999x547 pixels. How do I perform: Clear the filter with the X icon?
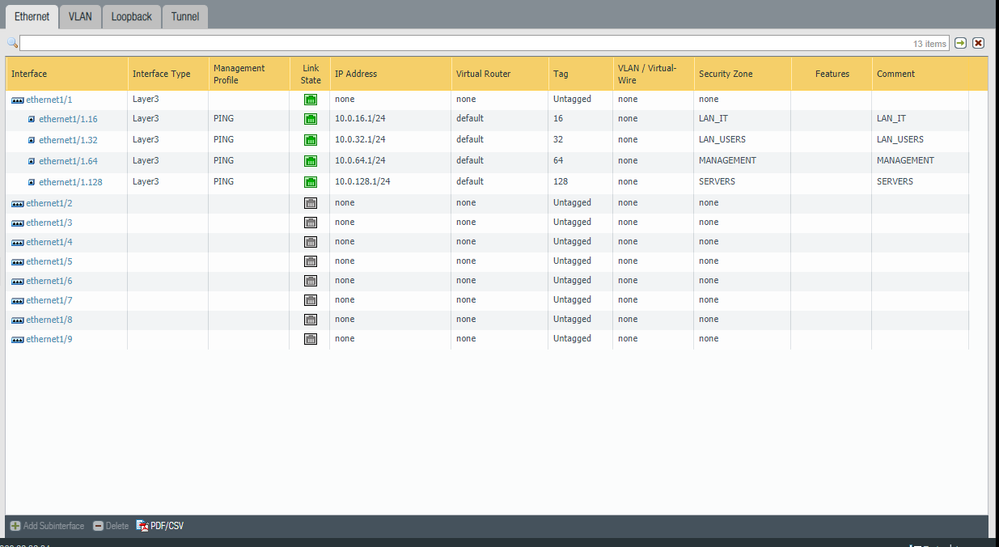coord(979,44)
